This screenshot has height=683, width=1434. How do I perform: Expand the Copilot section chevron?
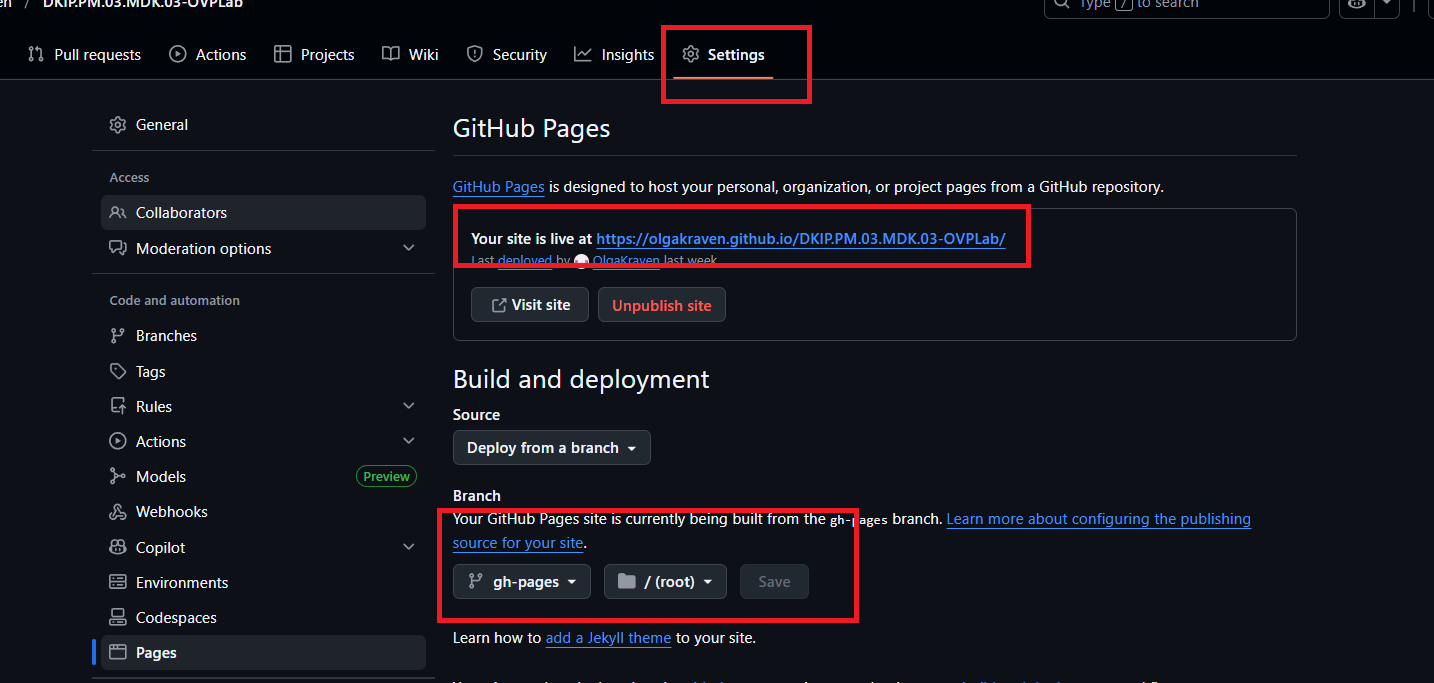(408, 547)
